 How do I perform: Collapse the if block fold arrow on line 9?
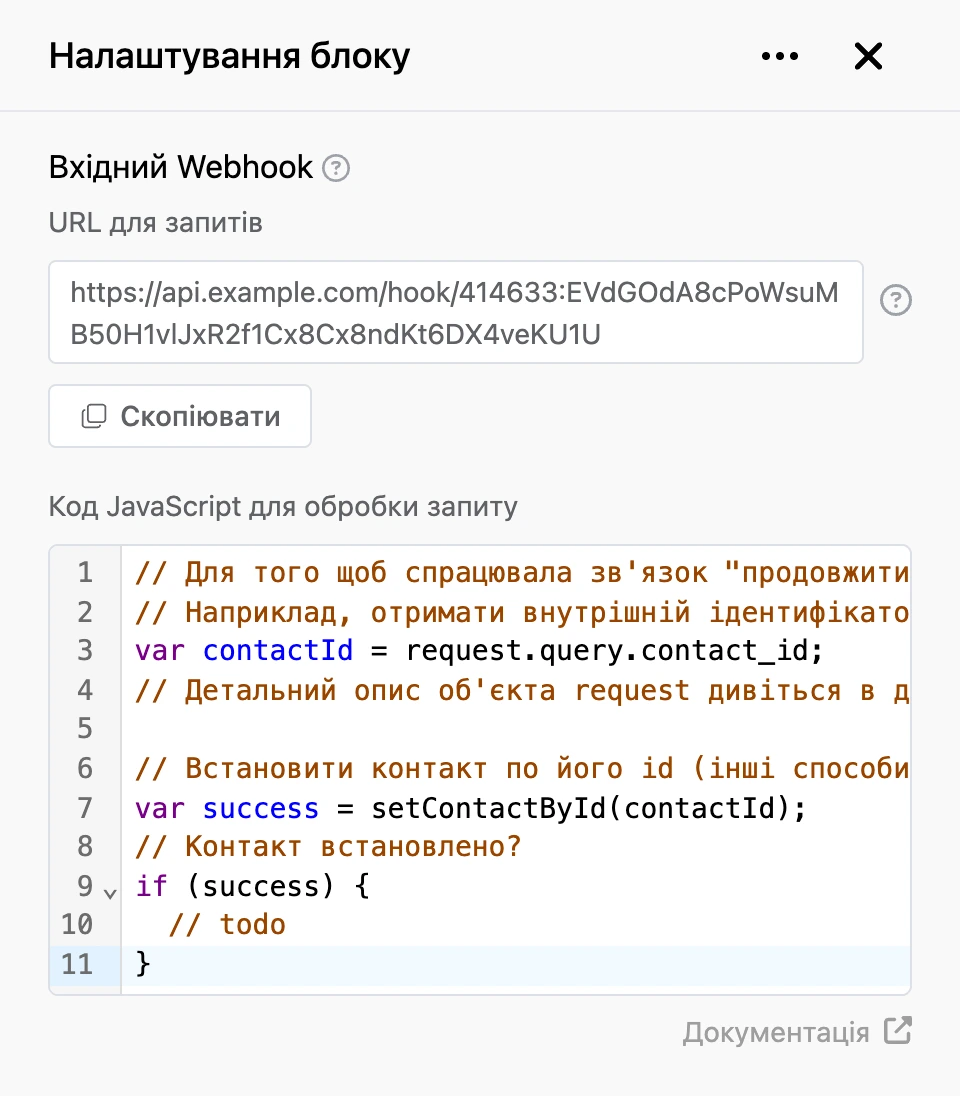110,893
